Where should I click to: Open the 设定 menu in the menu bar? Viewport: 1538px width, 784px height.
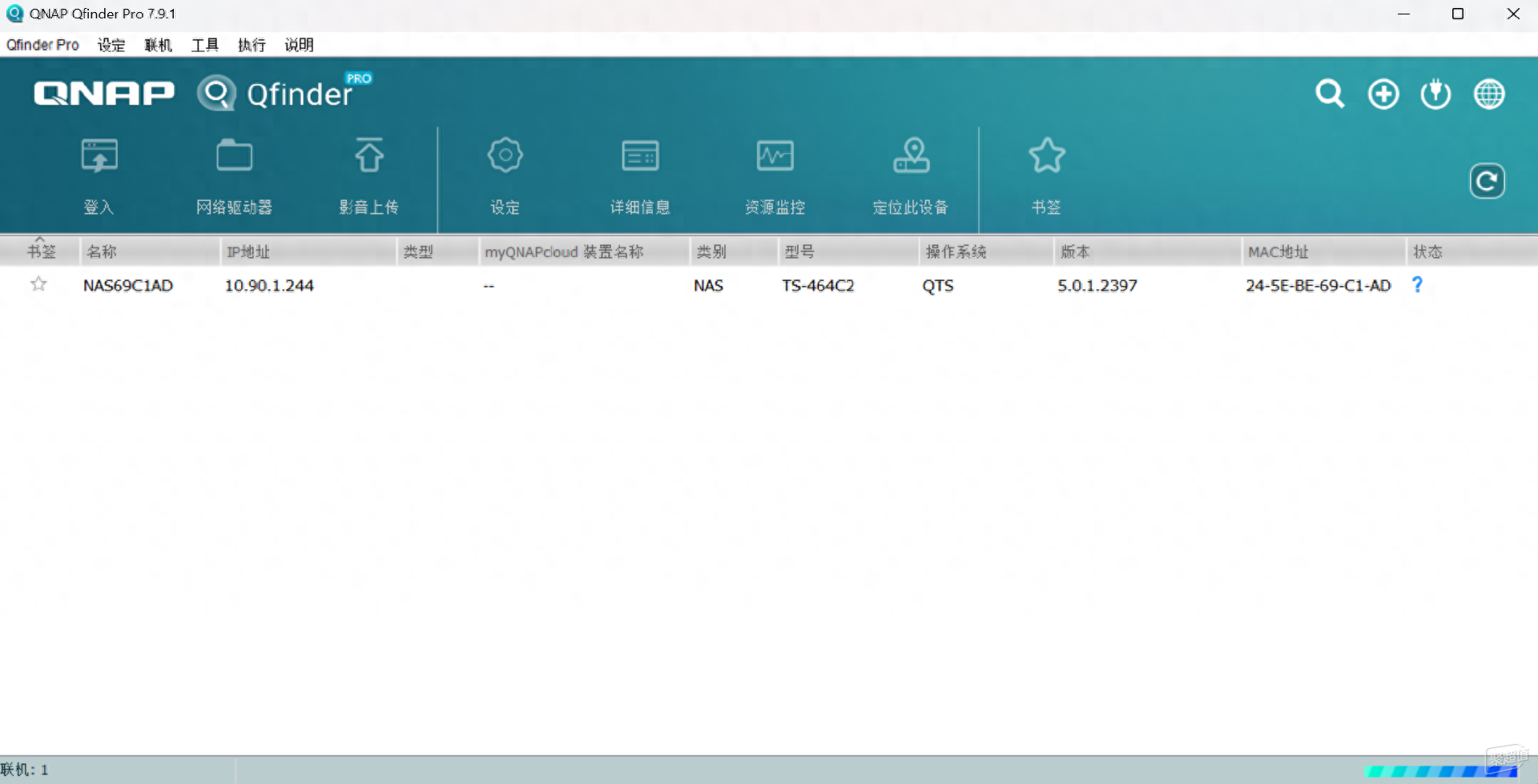111,45
